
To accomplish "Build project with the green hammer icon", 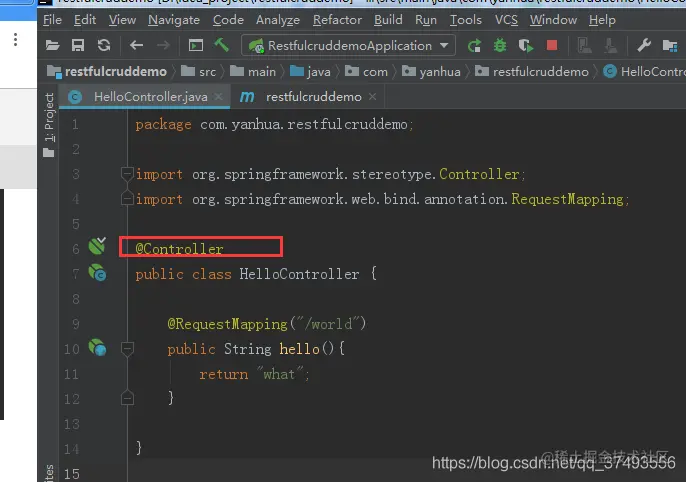I will [221, 45].
